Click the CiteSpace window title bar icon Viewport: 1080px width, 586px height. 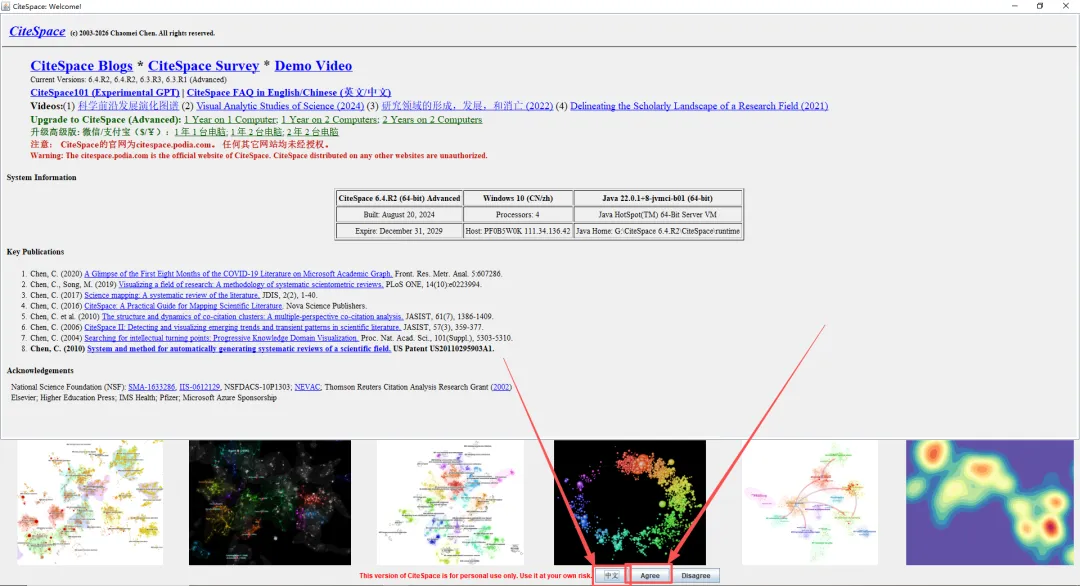[x=6, y=6]
